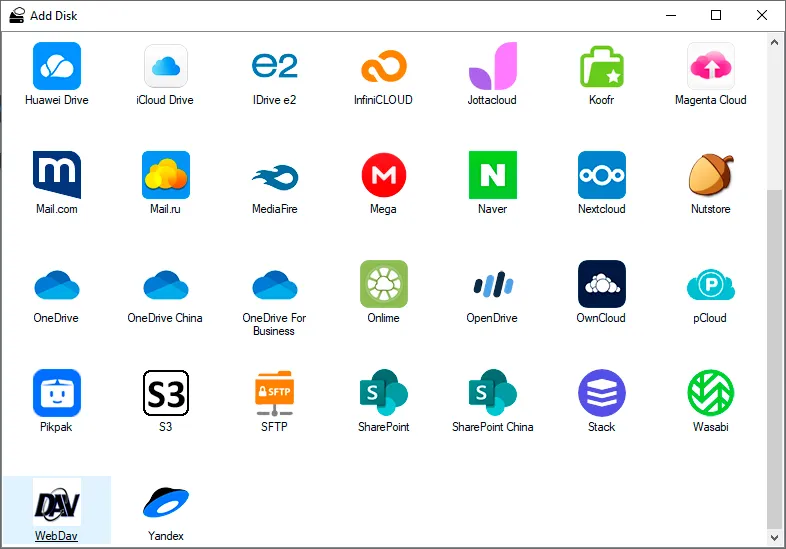Click the Jottacloud icon

pyautogui.click(x=492, y=66)
